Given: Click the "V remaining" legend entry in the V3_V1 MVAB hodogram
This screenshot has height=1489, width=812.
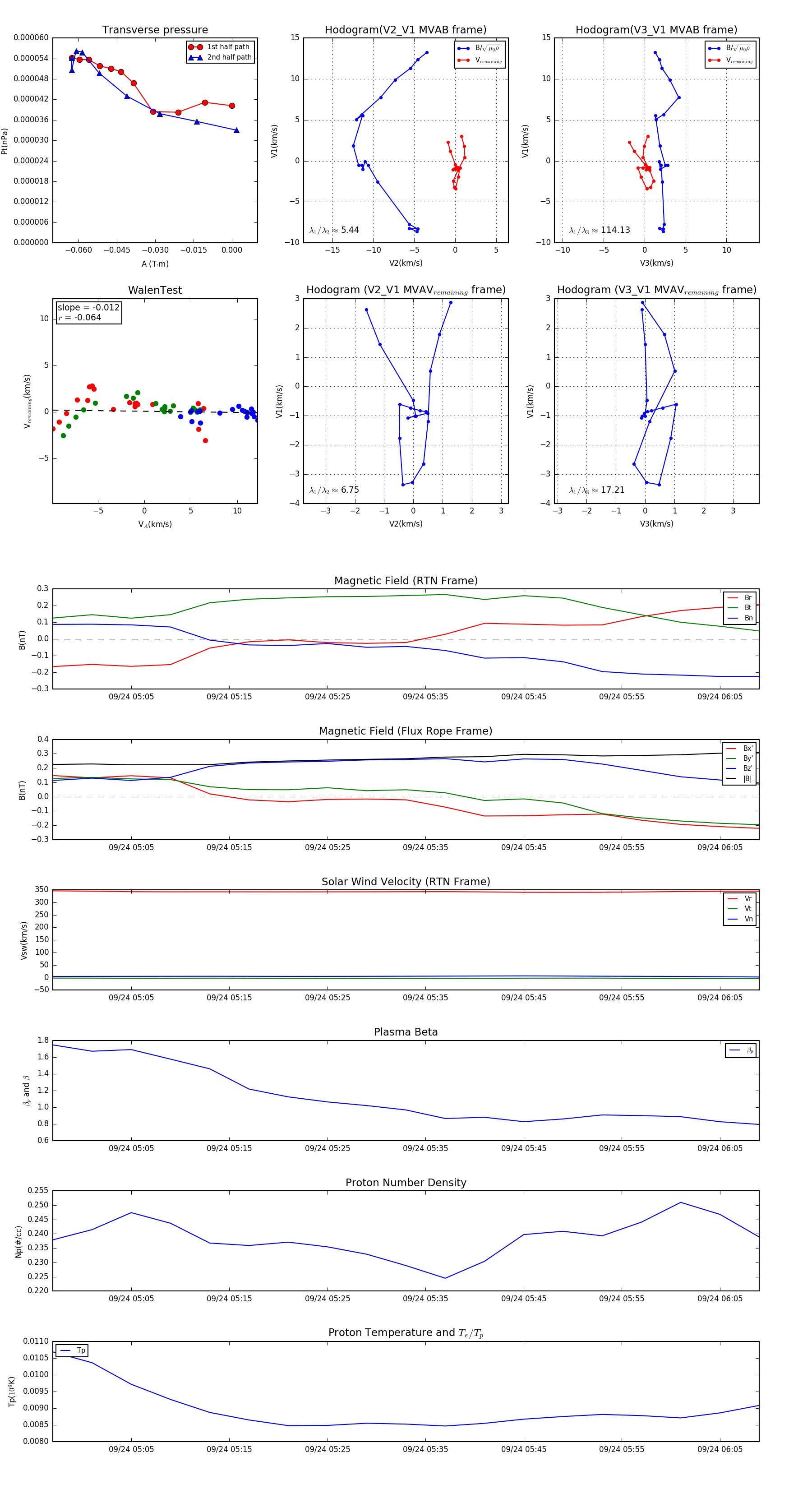Looking at the screenshot, I should 731,60.
